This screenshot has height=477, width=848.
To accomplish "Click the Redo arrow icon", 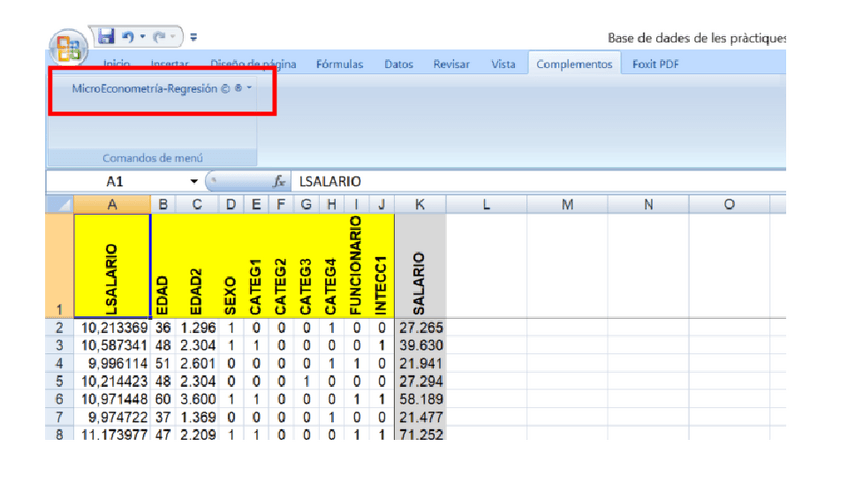I will click(159, 37).
